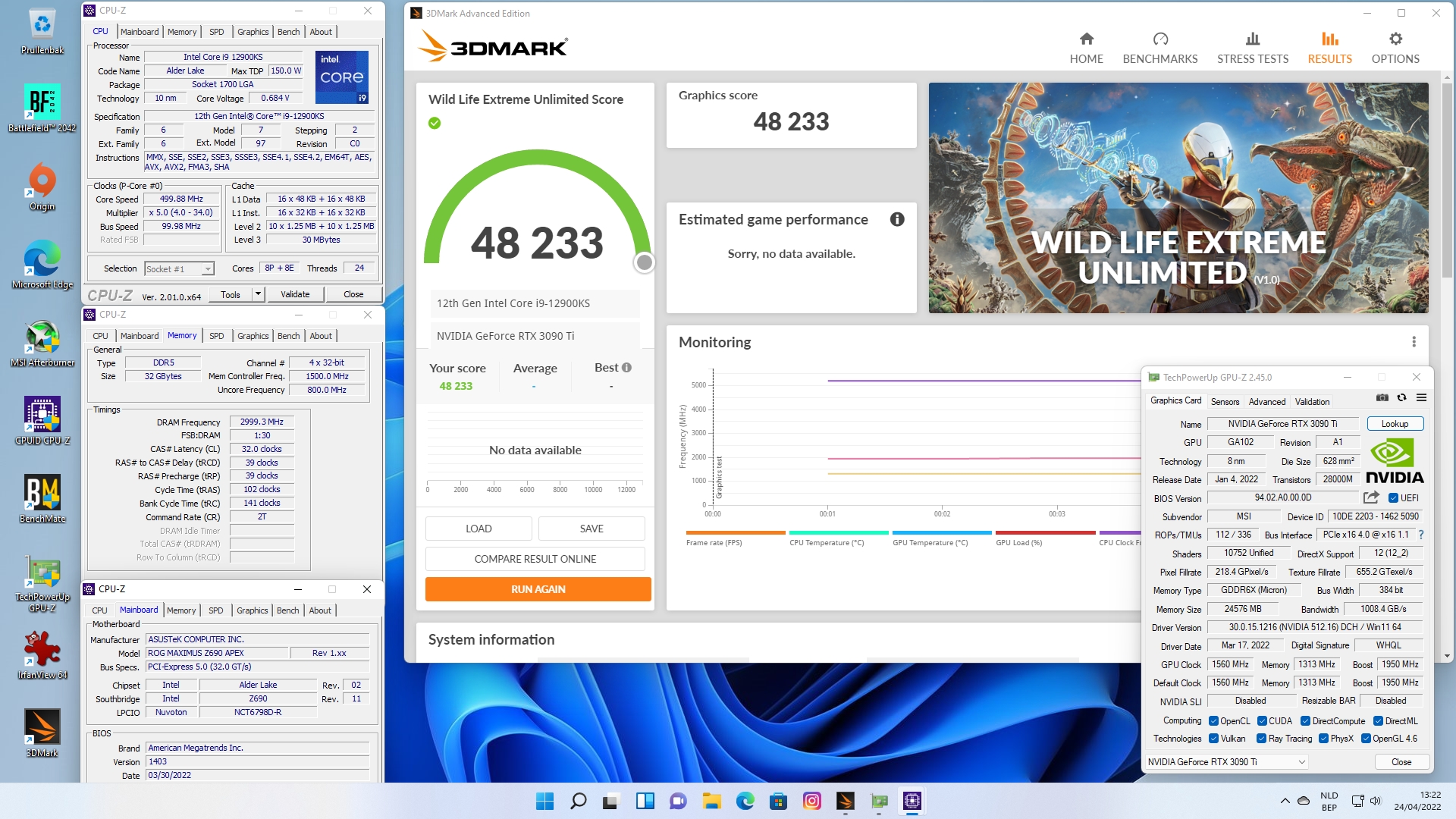This screenshot has height=819, width=1456.
Task: Open the BENCHMARKS section in 3DMark
Action: click(1159, 48)
